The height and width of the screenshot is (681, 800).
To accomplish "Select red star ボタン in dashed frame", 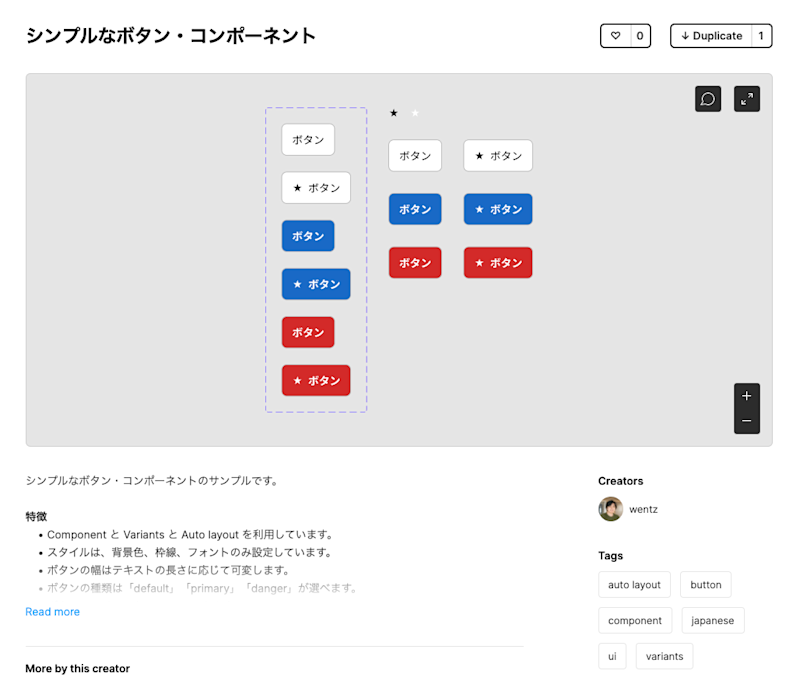I will coord(316,381).
